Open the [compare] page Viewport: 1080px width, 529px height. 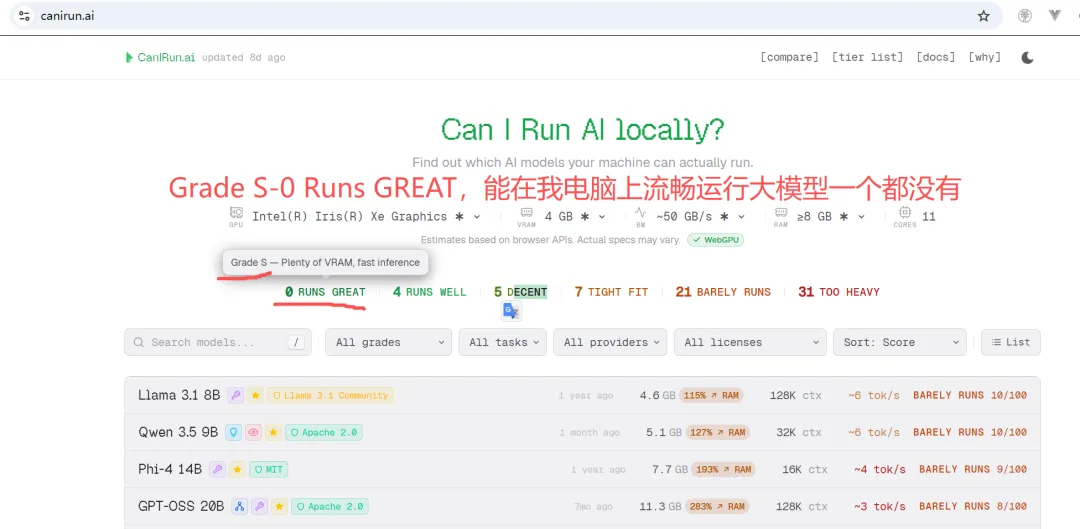coord(789,57)
